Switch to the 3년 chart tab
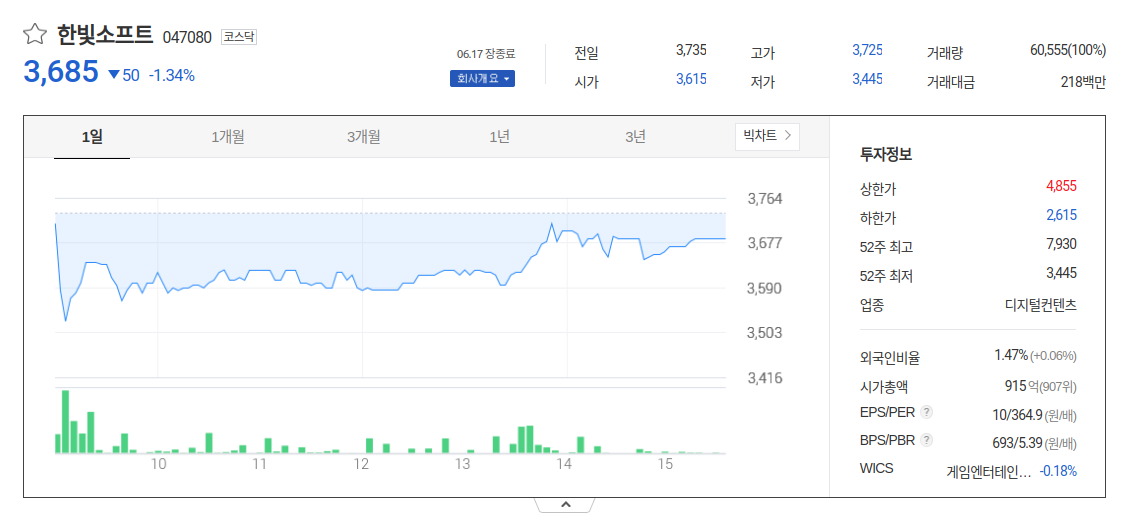This screenshot has width=1127, height=516. coord(635,137)
